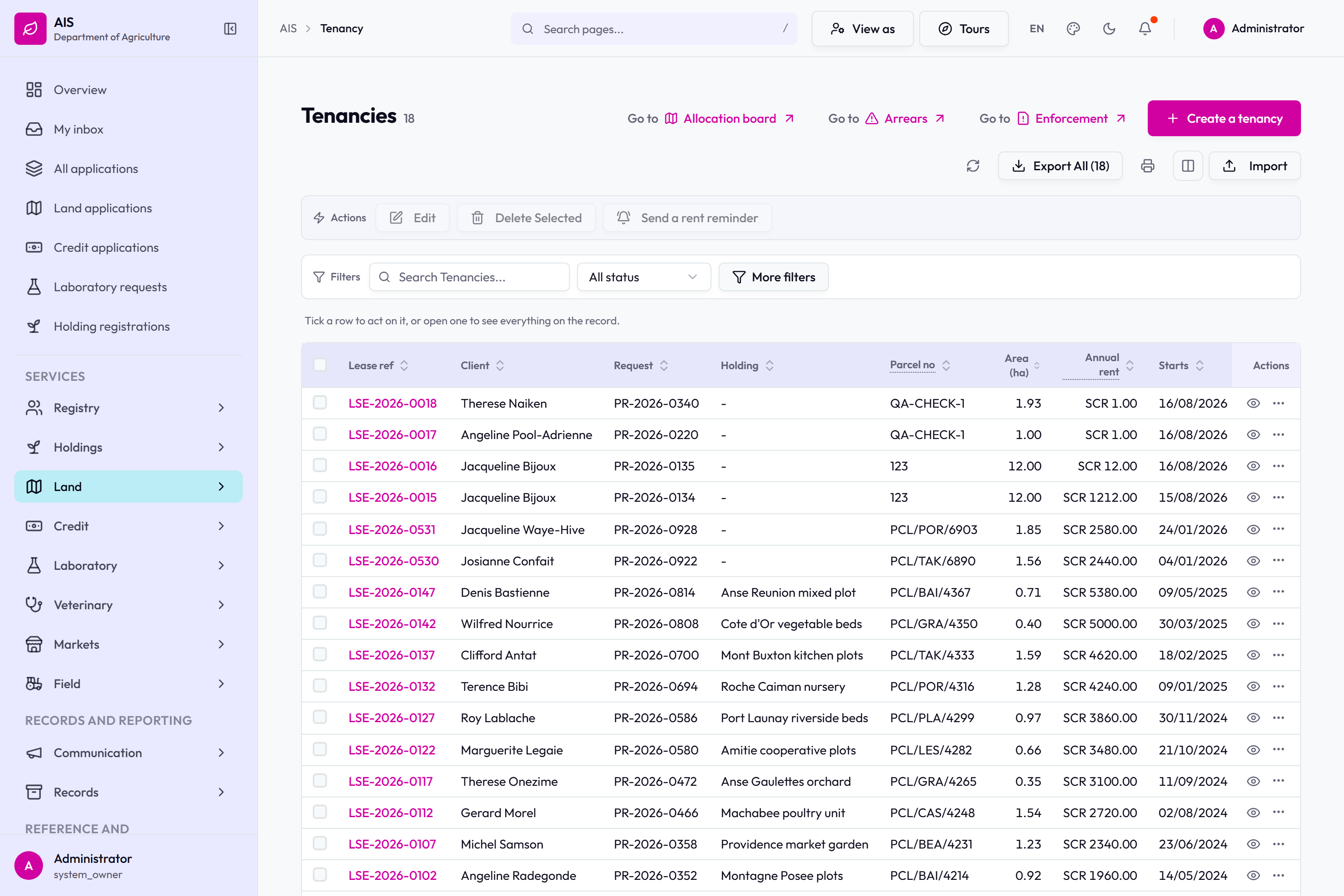Image resolution: width=1344 pixels, height=896 pixels.
Task: Open Holding registrations page
Action: pyautogui.click(x=129, y=326)
